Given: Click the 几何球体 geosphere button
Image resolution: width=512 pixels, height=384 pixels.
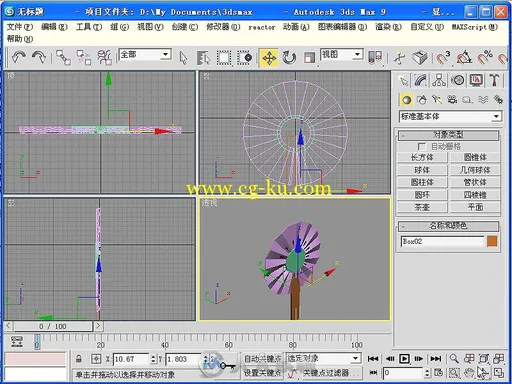Looking at the screenshot, I should coord(475,170).
